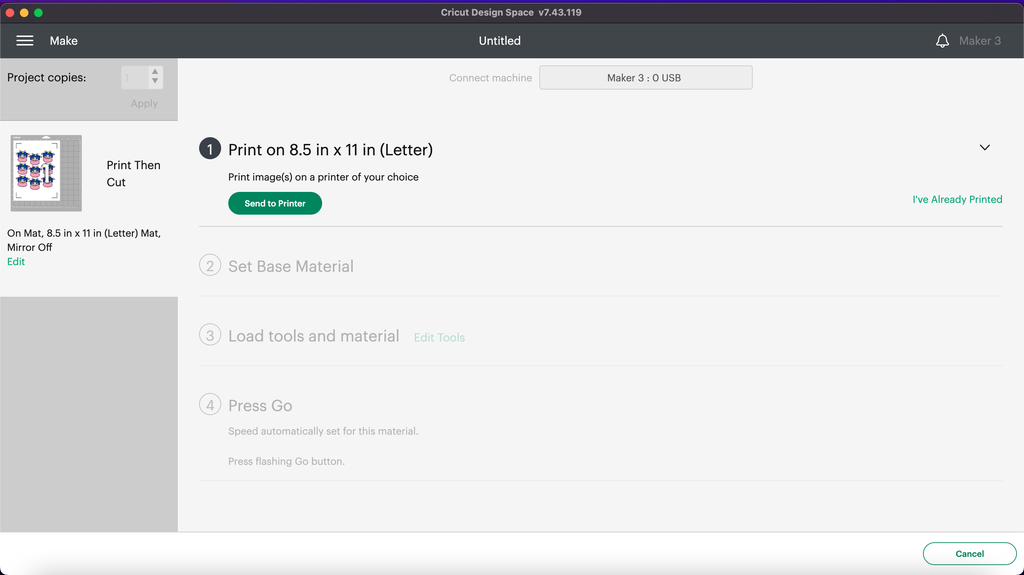This screenshot has height=575, width=1024.
Task: Open the hamburger main menu
Action: [25, 41]
